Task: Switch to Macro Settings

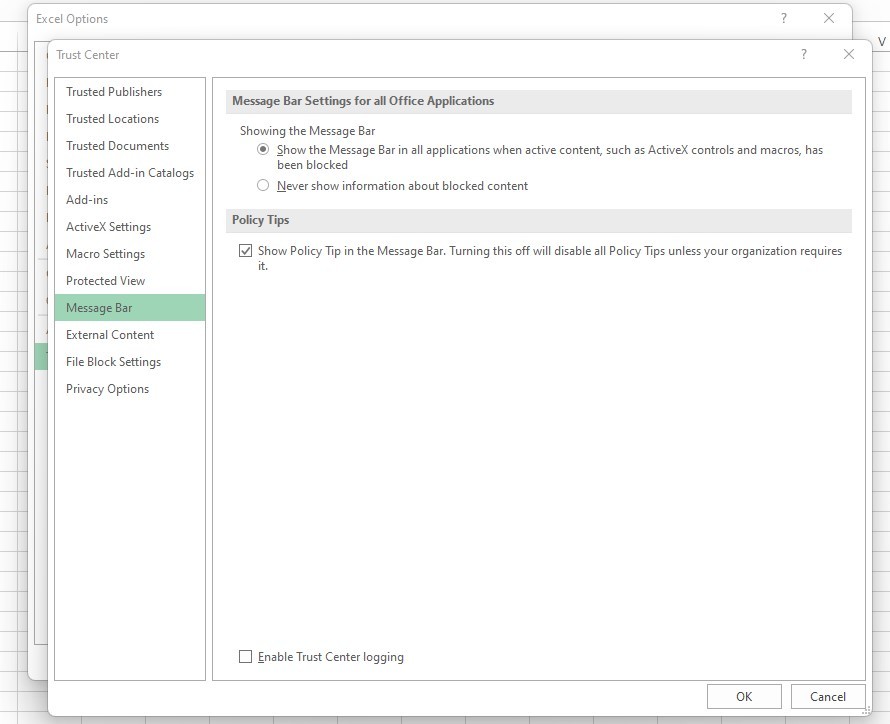Action: pyautogui.click(x=130, y=254)
